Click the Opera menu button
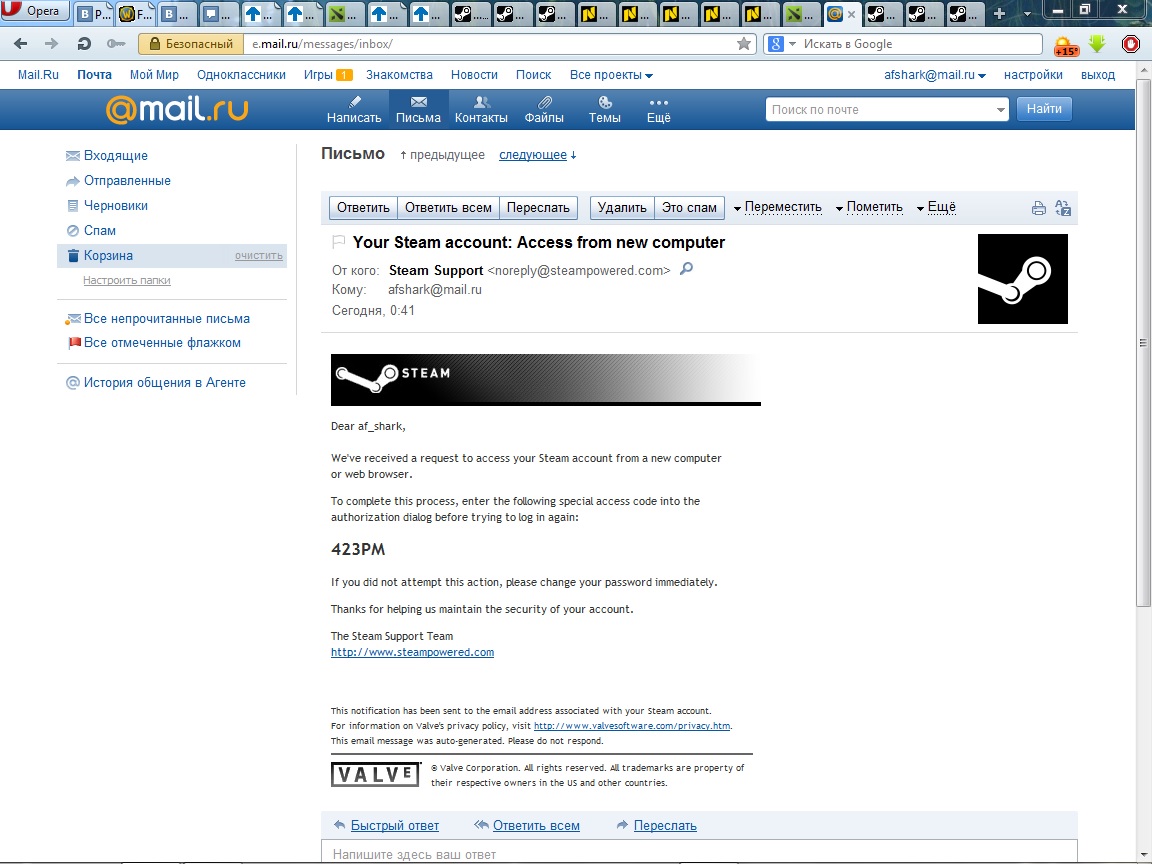Viewport: 1152px width, 864px height. [x=35, y=11]
